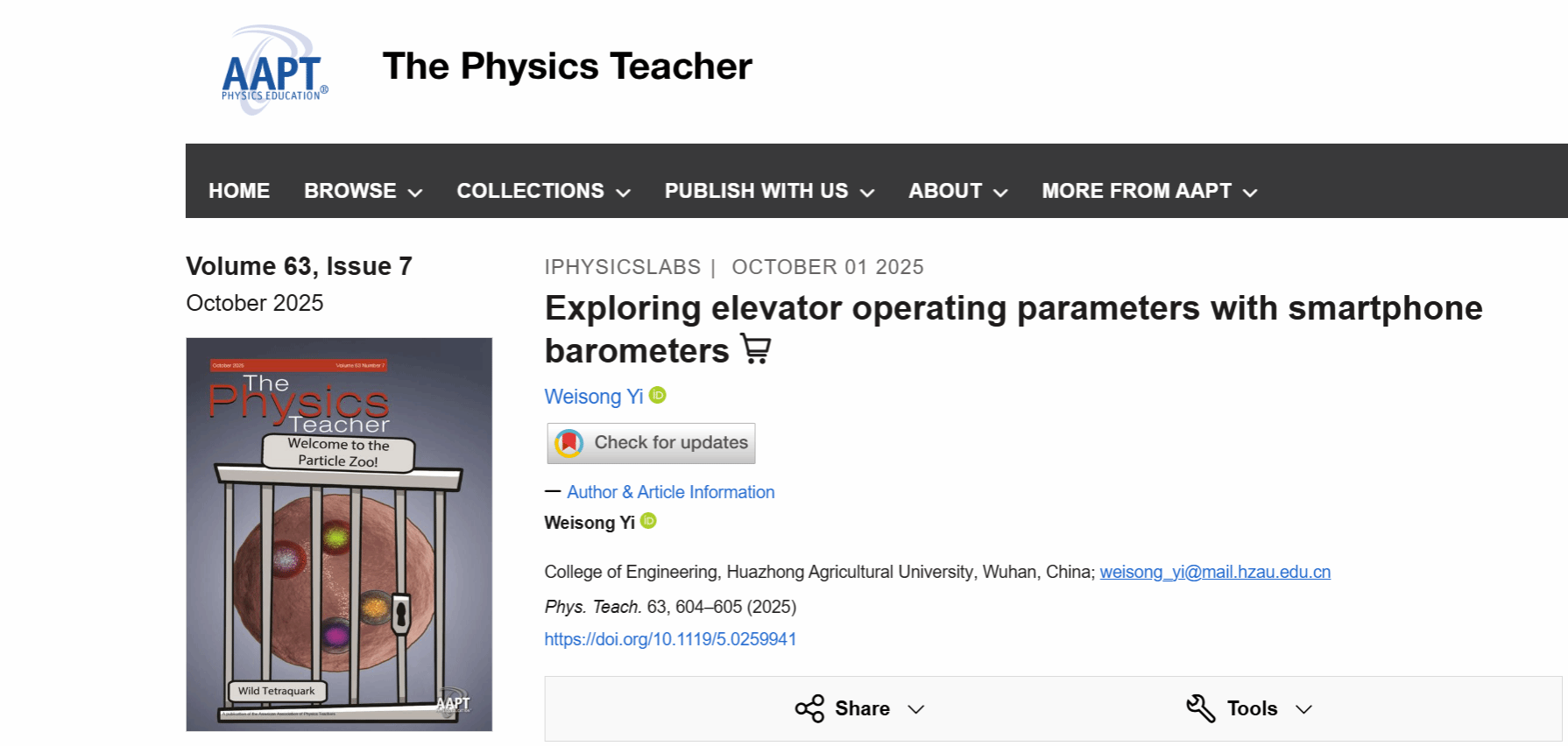Expand the Publish With Us menu
1568x746 pixels.
(768, 191)
